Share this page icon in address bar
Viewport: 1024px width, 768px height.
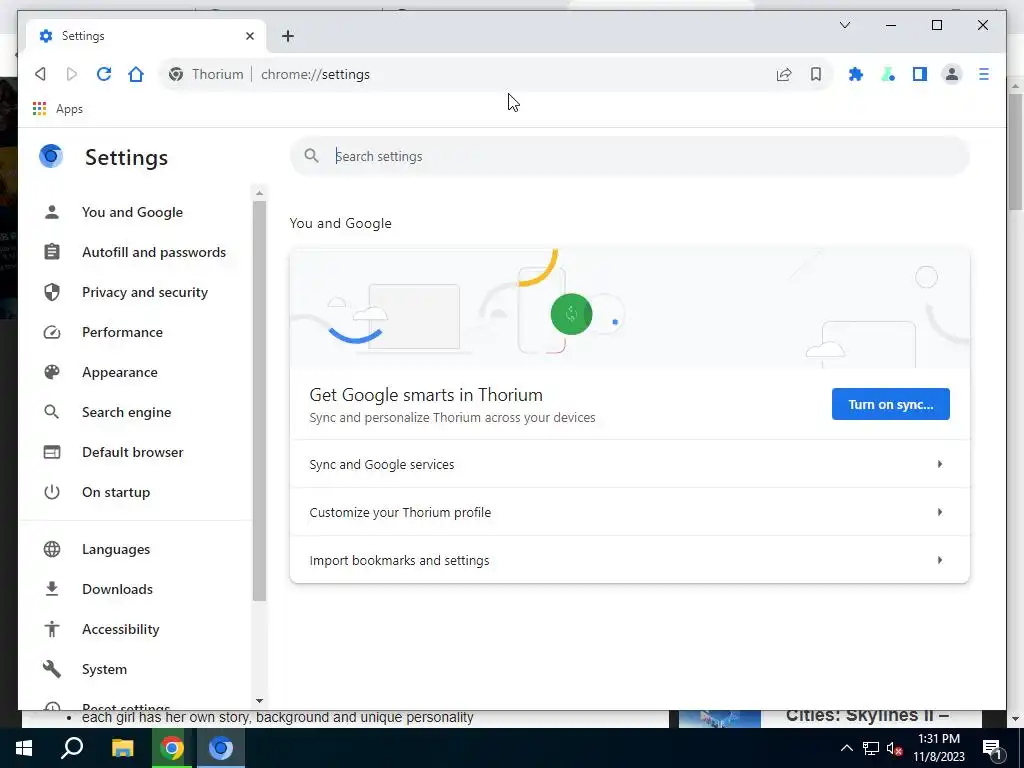tap(784, 74)
